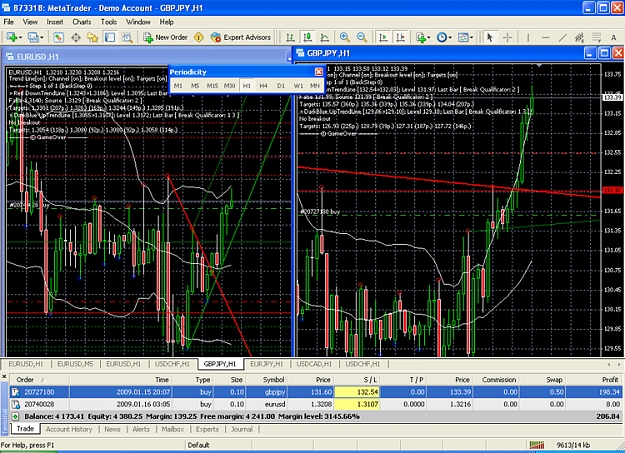The height and width of the screenshot is (453, 625).
Task: Click the New Order button
Action: click(x=165, y=37)
